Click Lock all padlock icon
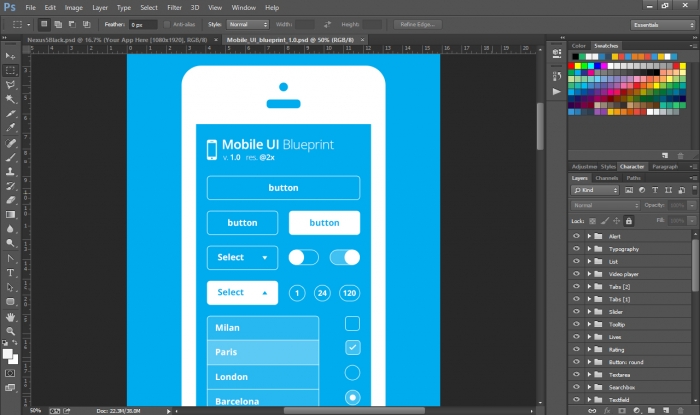The height and width of the screenshot is (415, 700). pyautogui.click(x=629, y=221)
